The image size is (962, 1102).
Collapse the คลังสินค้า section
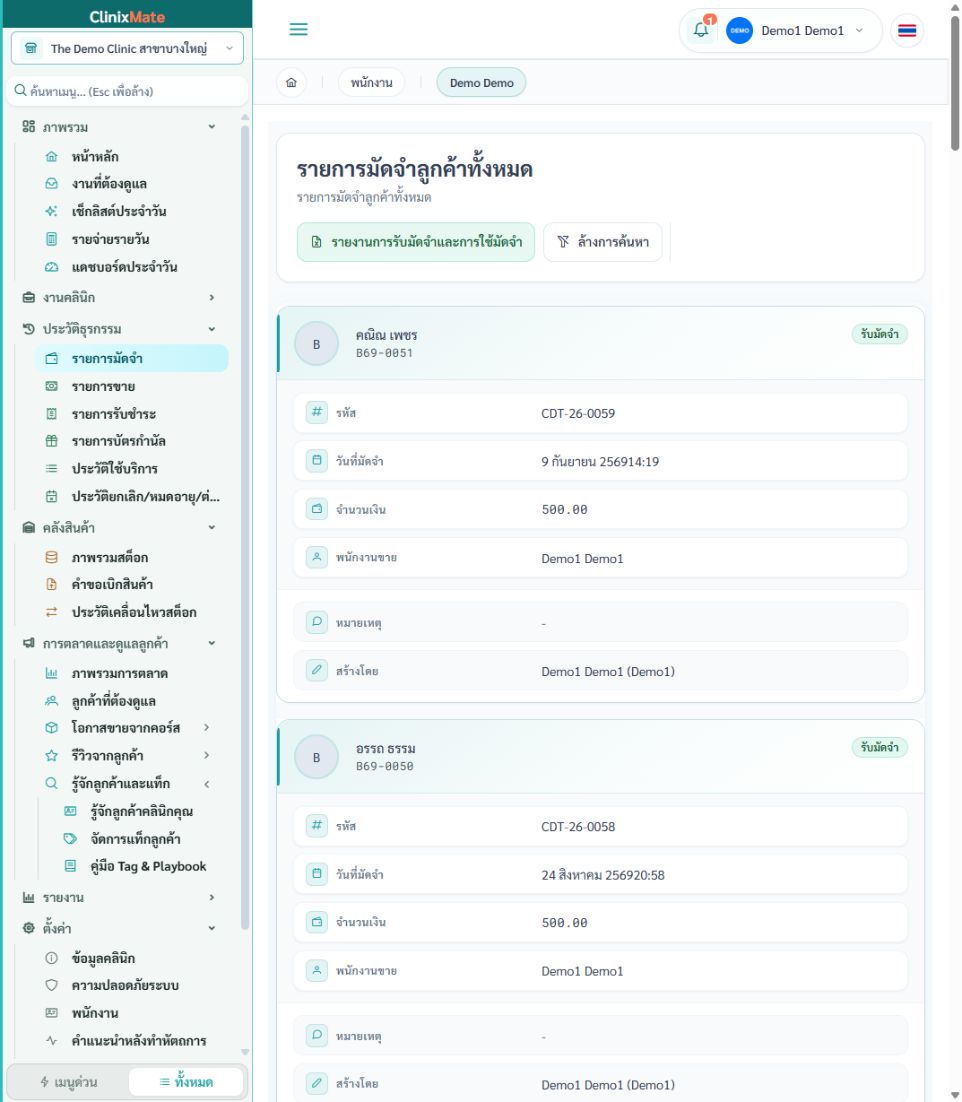212,527
